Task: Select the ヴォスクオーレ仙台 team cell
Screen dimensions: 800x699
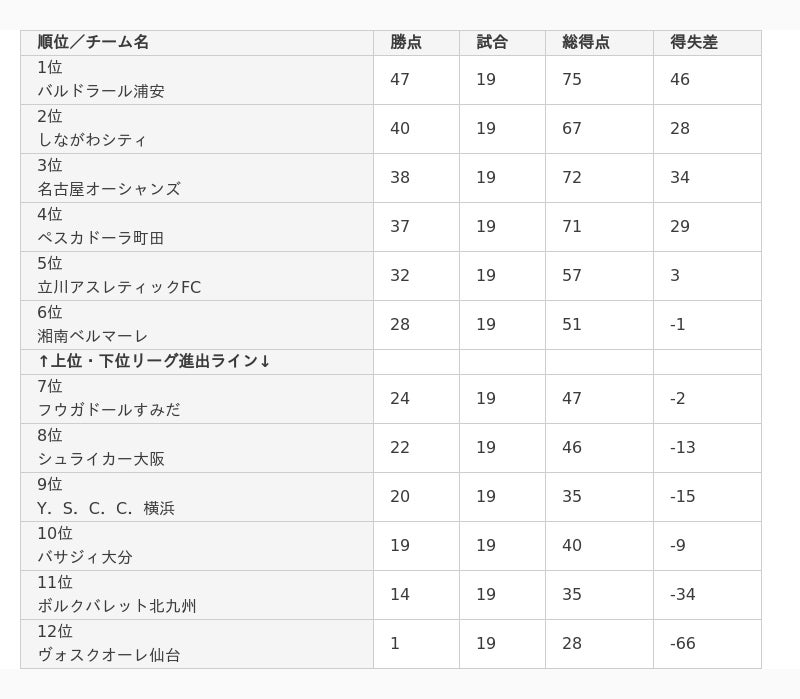Action: (197, 644)
